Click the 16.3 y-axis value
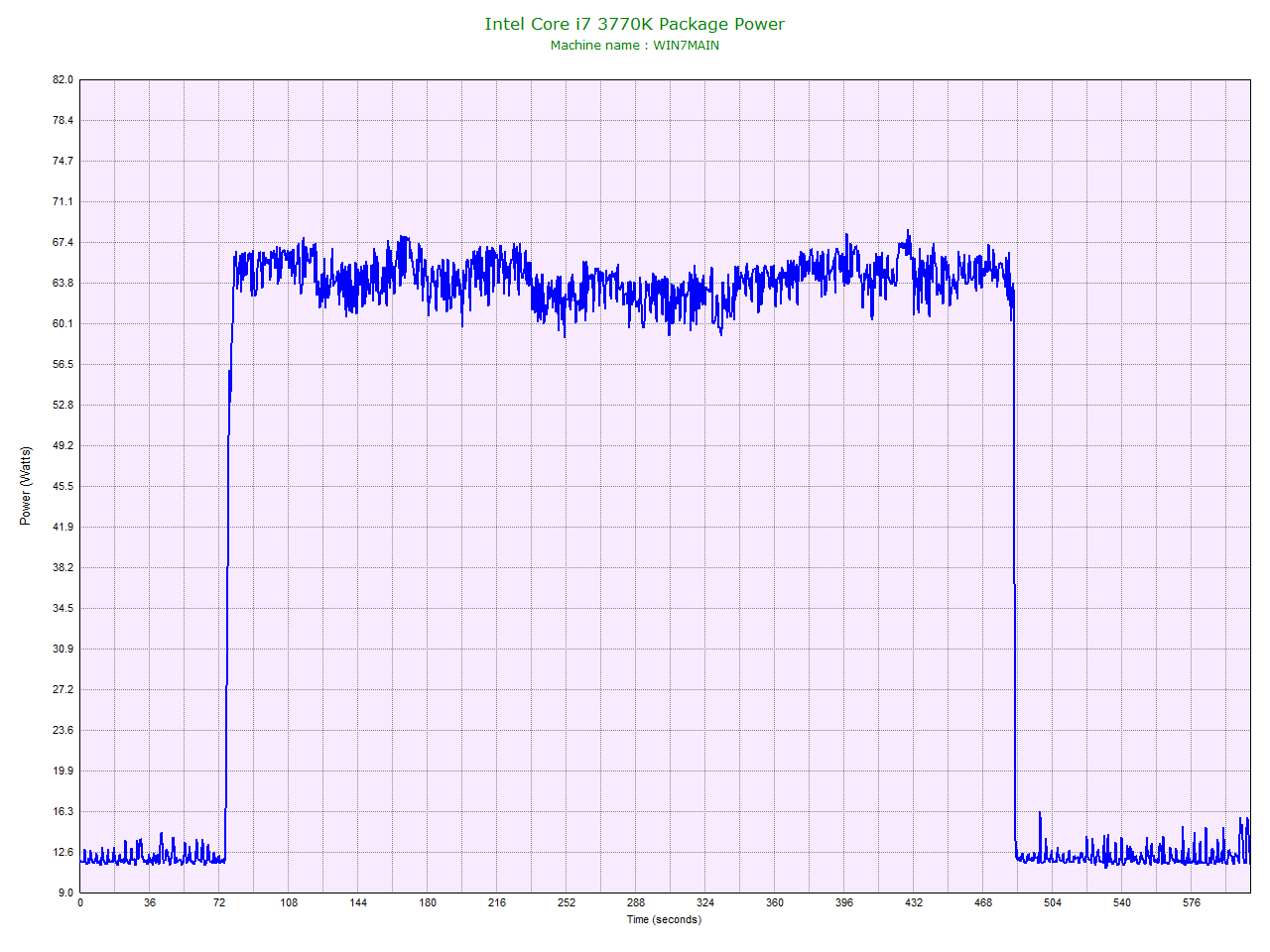1270x952 pixels. click(63, 811)
